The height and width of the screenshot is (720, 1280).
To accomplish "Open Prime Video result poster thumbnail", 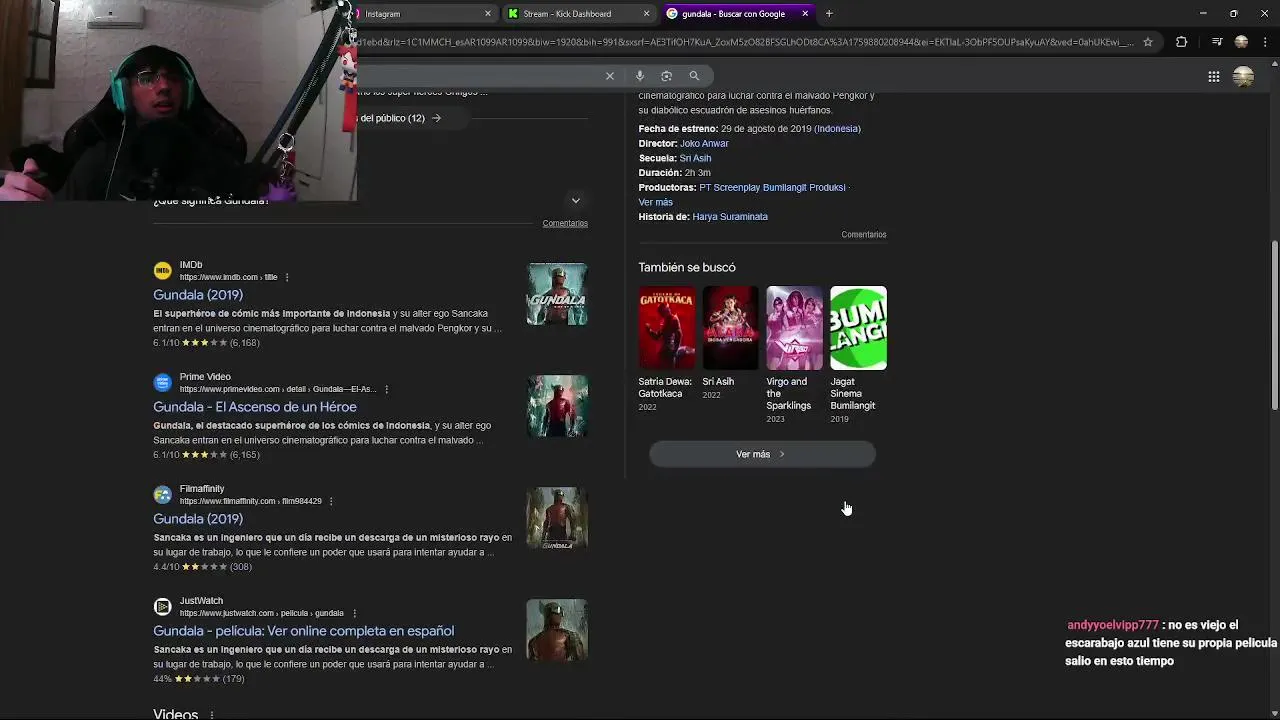I will (x=557, y=406).
